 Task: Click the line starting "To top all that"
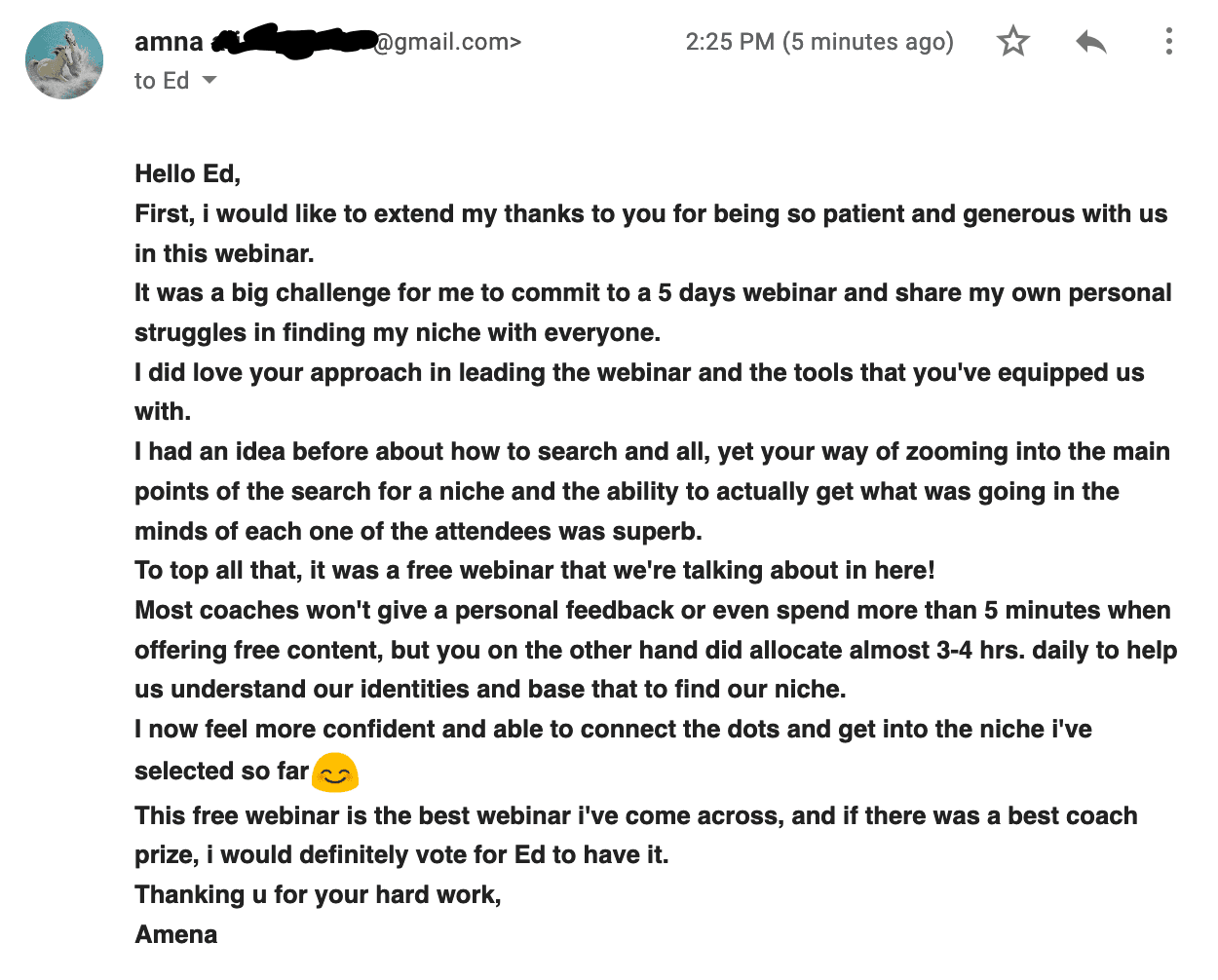click(534, 570)
